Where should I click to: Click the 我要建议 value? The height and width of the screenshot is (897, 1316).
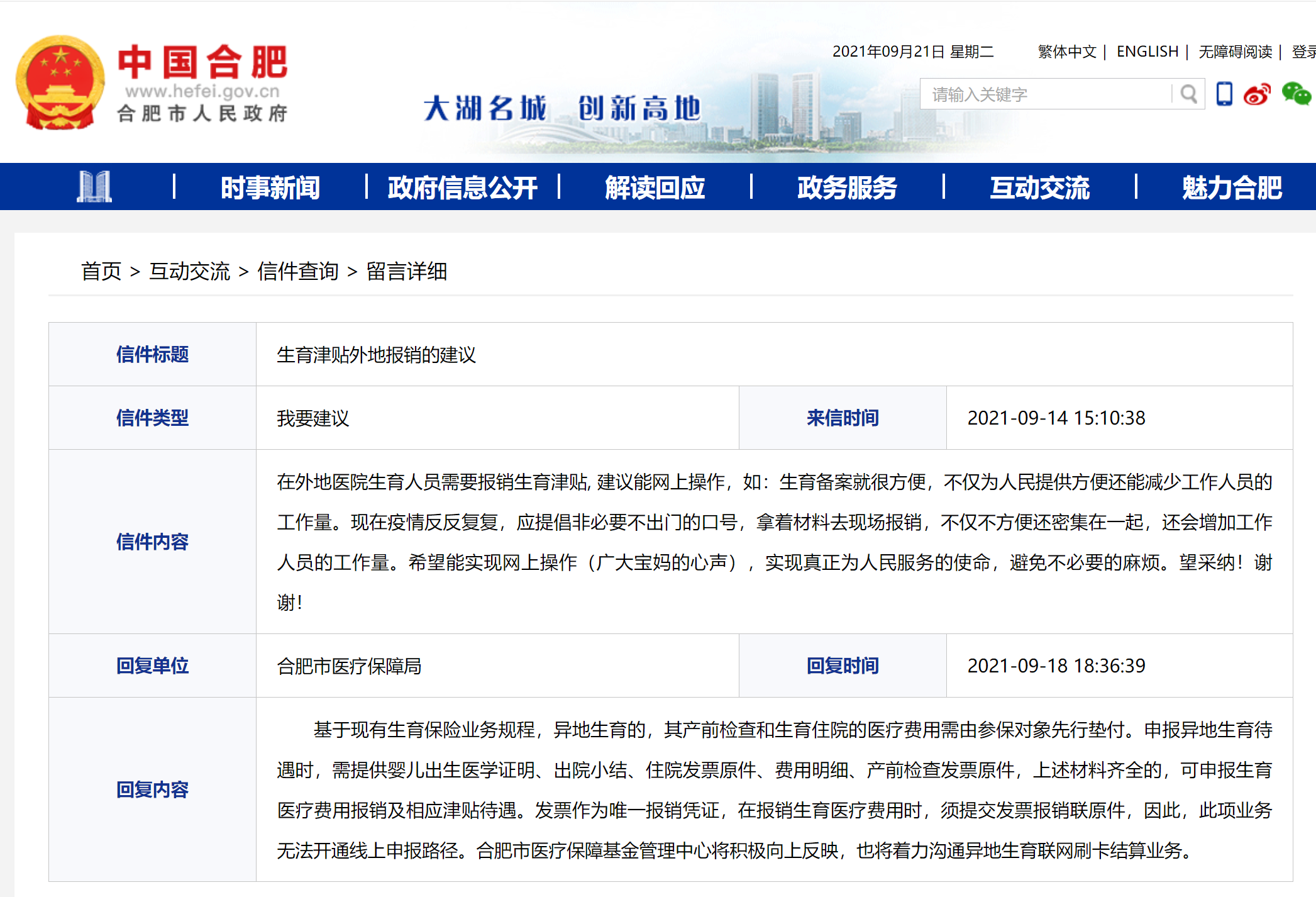(312, 418)
